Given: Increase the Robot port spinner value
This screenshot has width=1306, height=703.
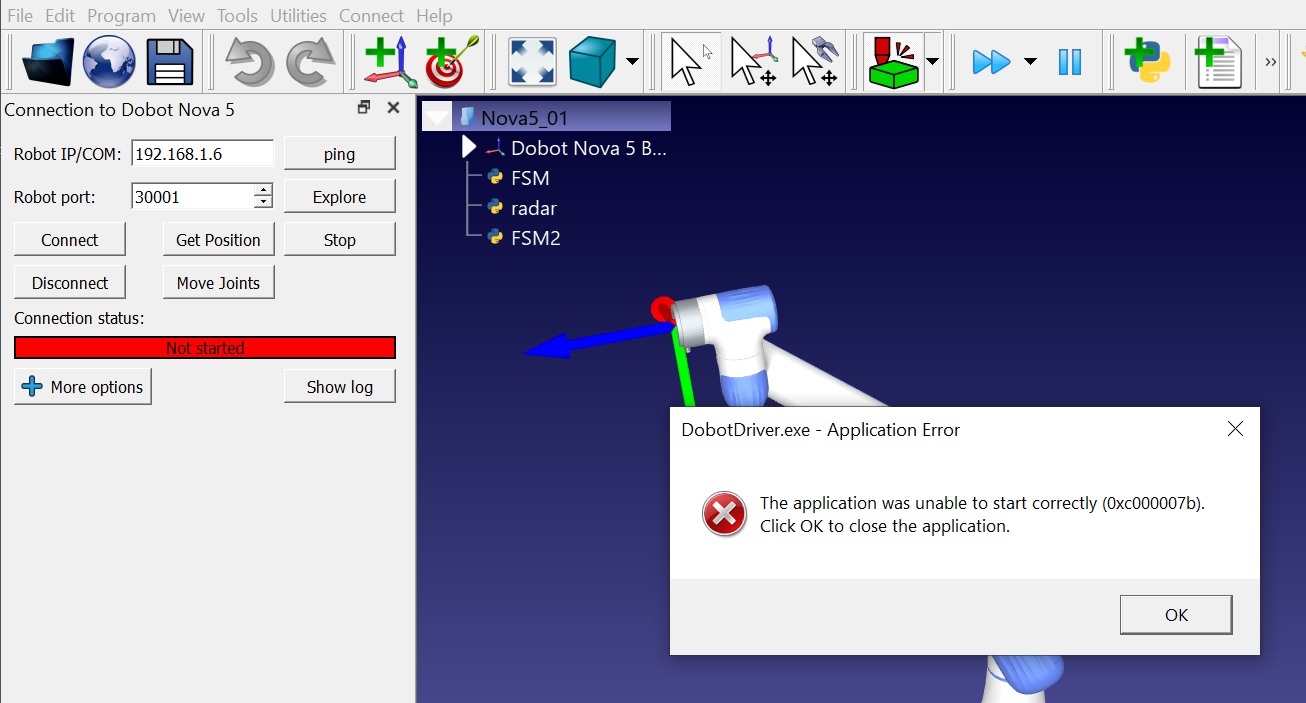Looking at the screenshot, I should pos(263,191).
